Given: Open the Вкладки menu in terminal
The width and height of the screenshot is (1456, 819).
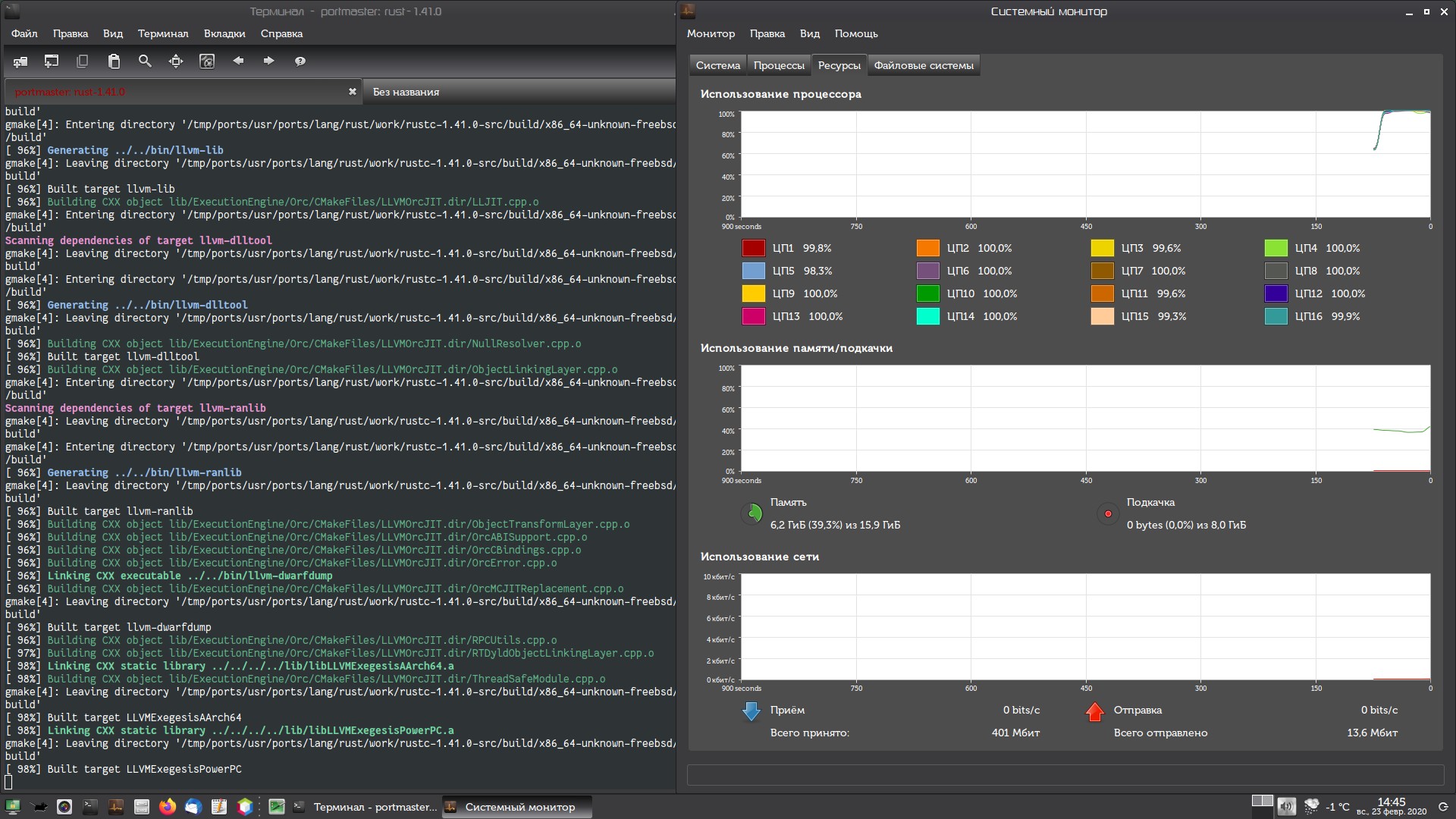Looking at the screenshot, I should 224,33.
